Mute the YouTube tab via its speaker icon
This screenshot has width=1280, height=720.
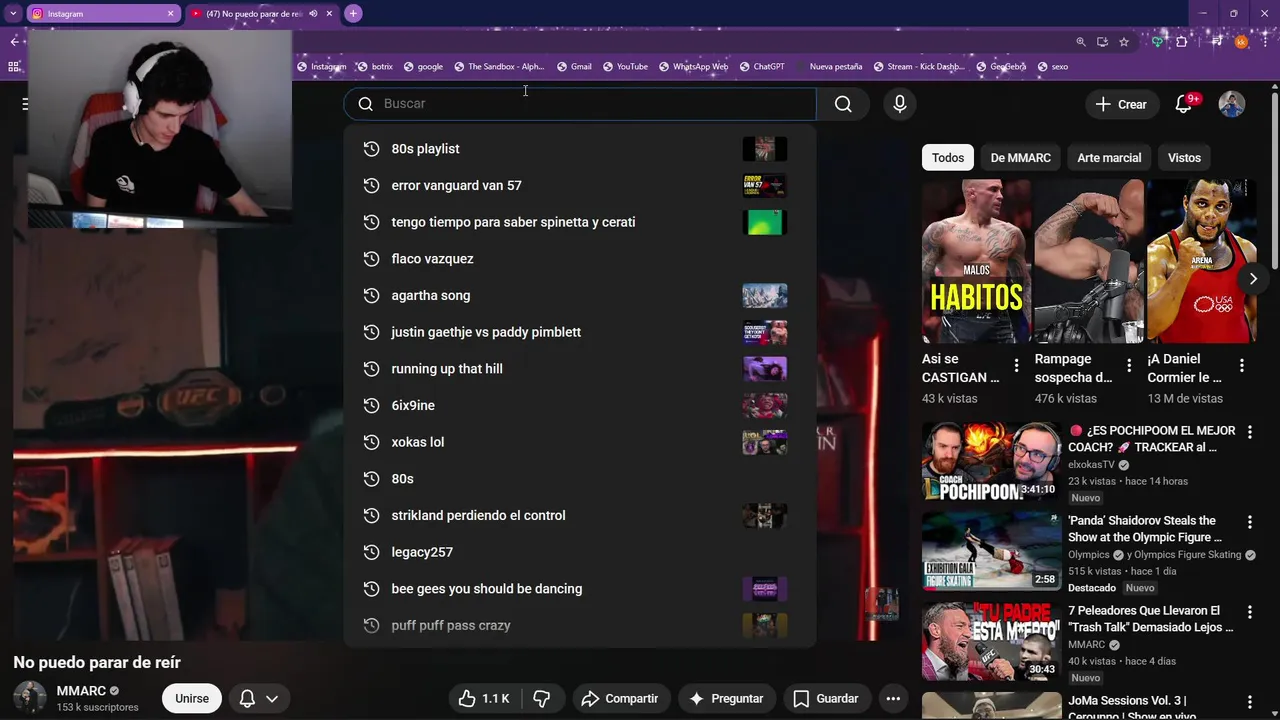313,14
